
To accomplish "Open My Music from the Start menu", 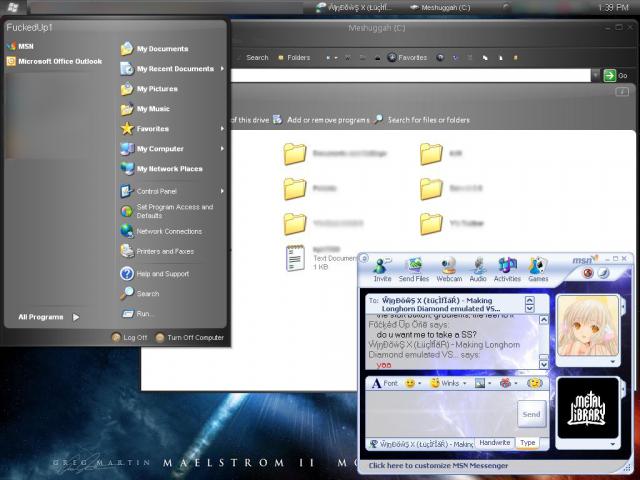I will coord(145,109).
